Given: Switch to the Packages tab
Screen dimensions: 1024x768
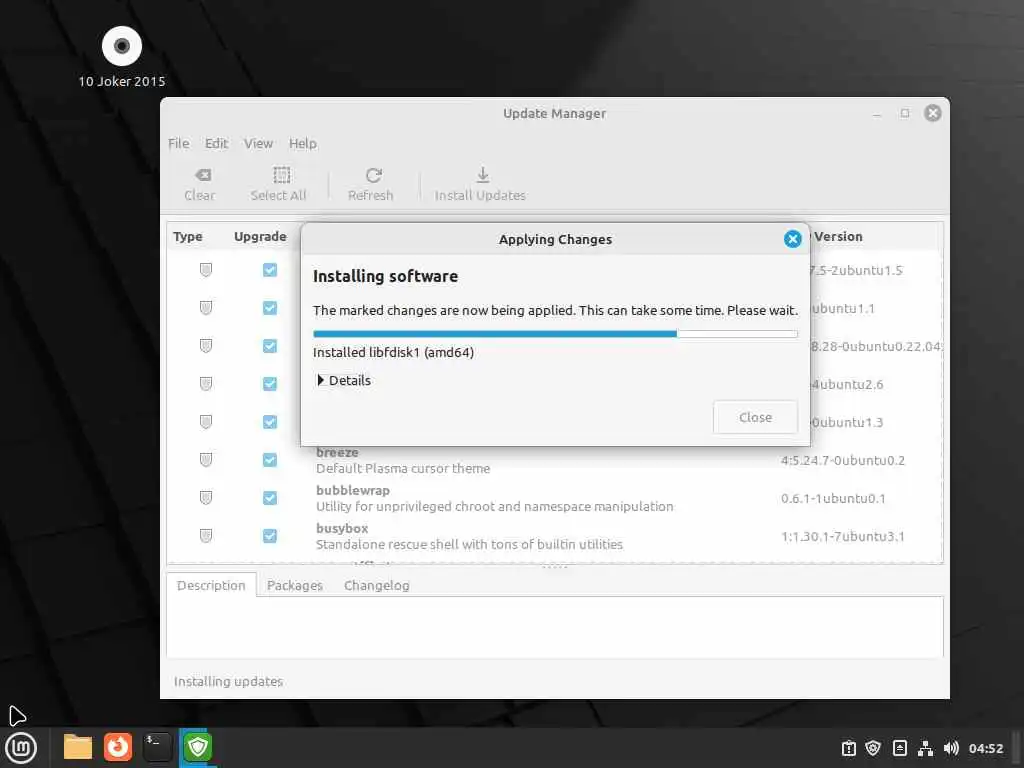Looking at the screenshot, I should point(295,585).
